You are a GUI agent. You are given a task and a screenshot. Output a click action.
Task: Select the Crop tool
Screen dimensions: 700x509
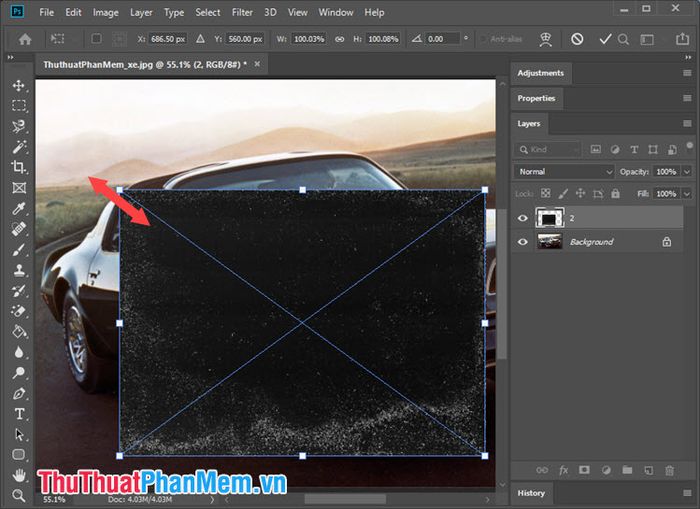tap(19, 167)
